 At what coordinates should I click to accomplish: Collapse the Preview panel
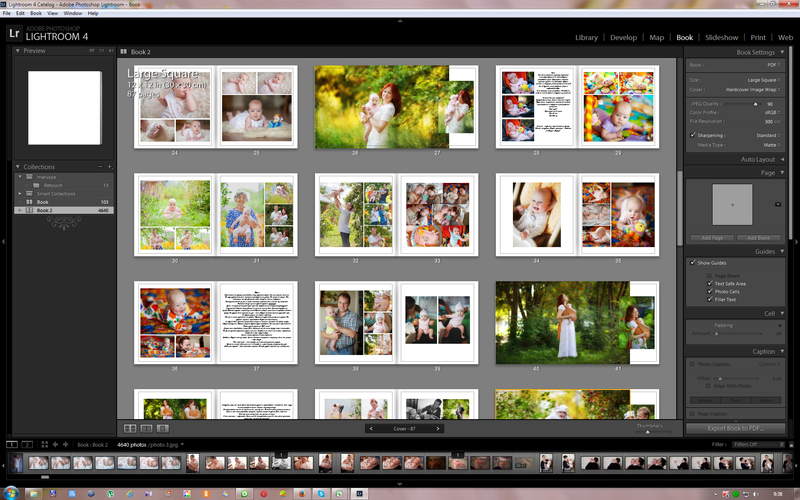point(18,50)
